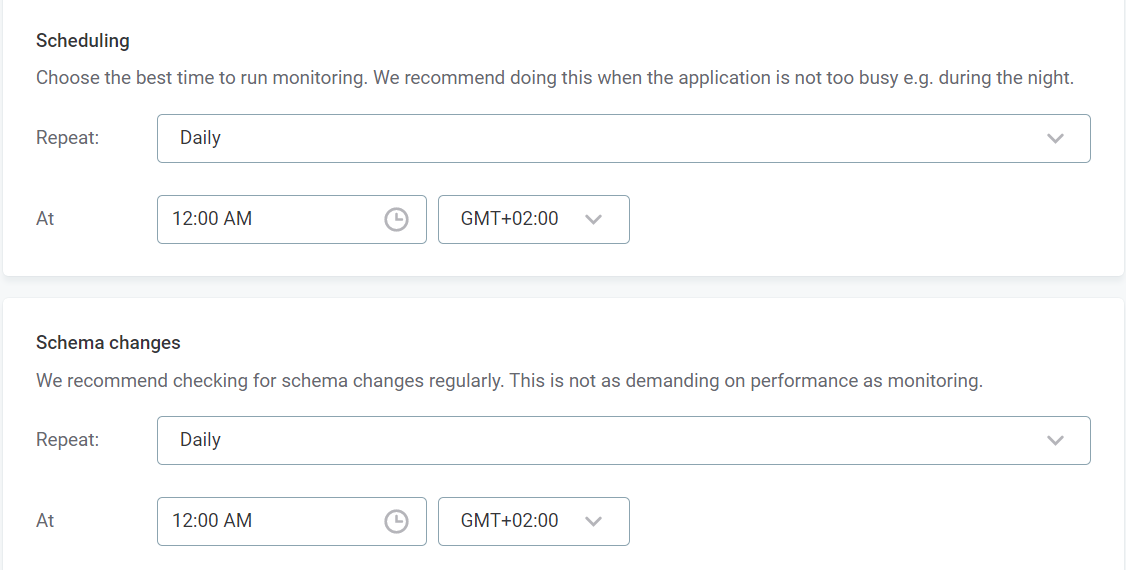The height and width of the screenshot is (570, 1126).
Task: Click chevron arrow of Schema changes Repeat dropdown
Action: pos(1055,440)
